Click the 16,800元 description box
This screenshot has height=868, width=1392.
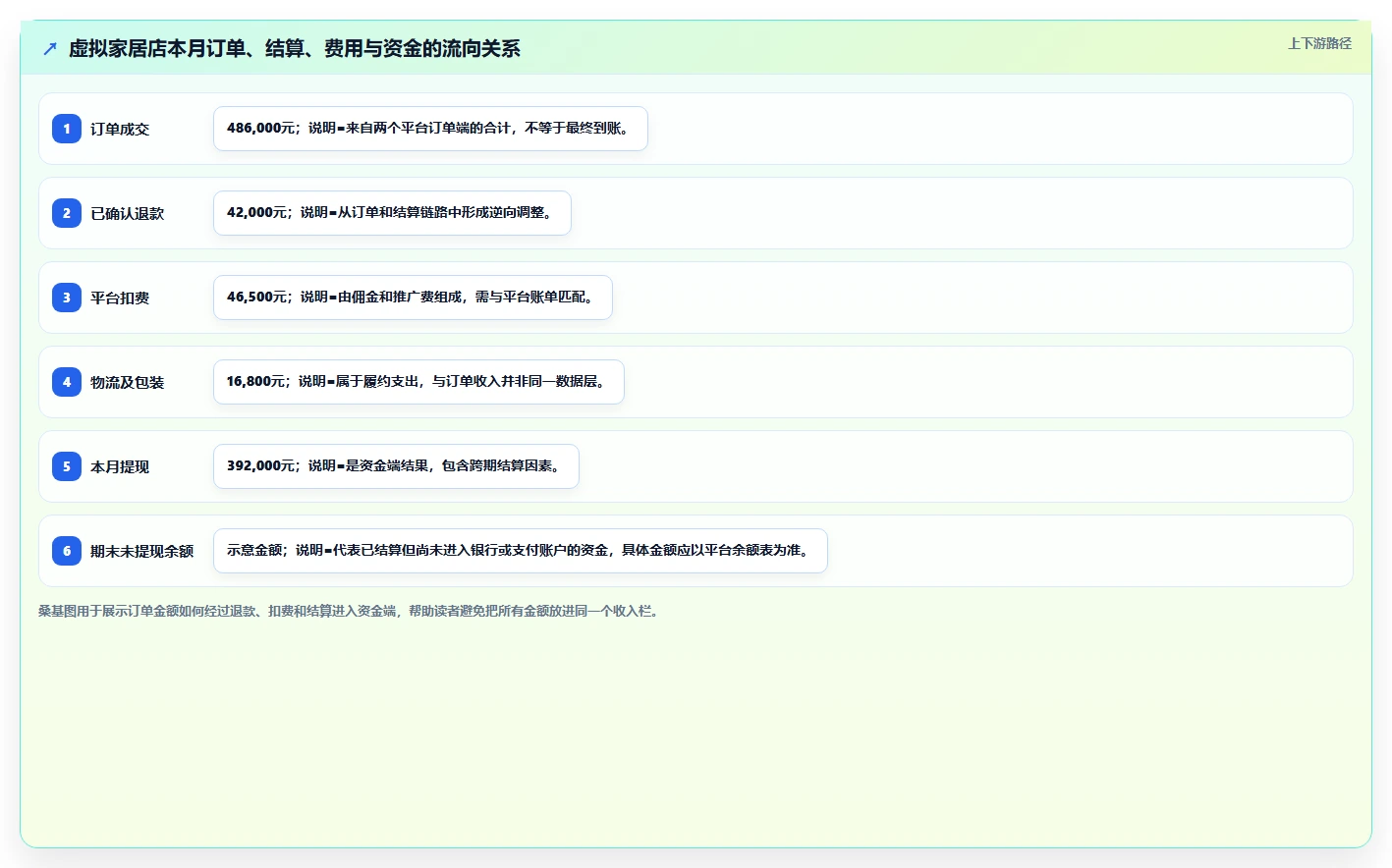coord(418,382)
